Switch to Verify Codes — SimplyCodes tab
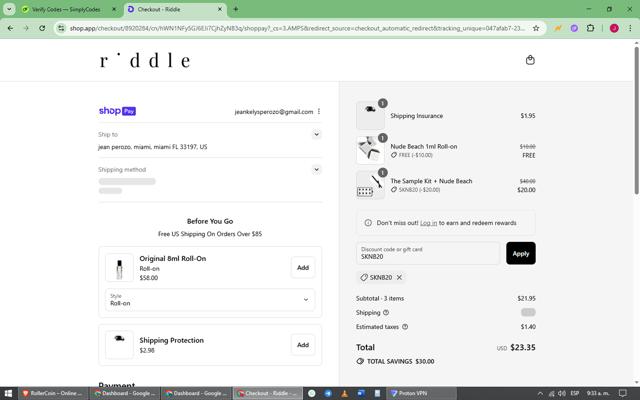640x400 pixels. tap(65, 9)
